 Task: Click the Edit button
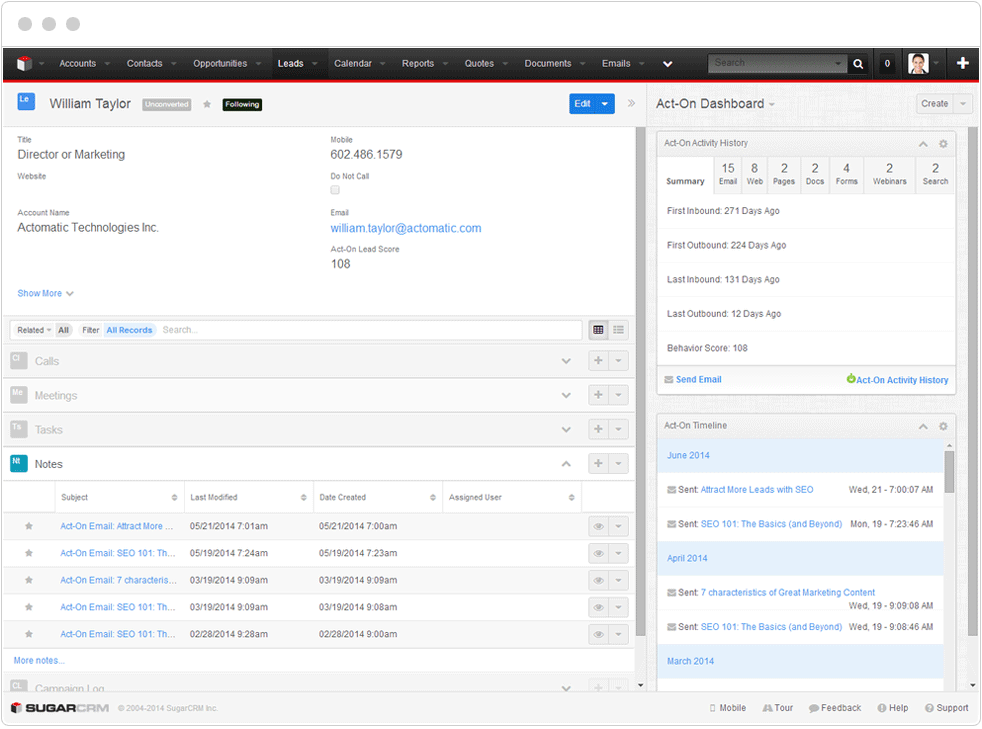(582, 104)
